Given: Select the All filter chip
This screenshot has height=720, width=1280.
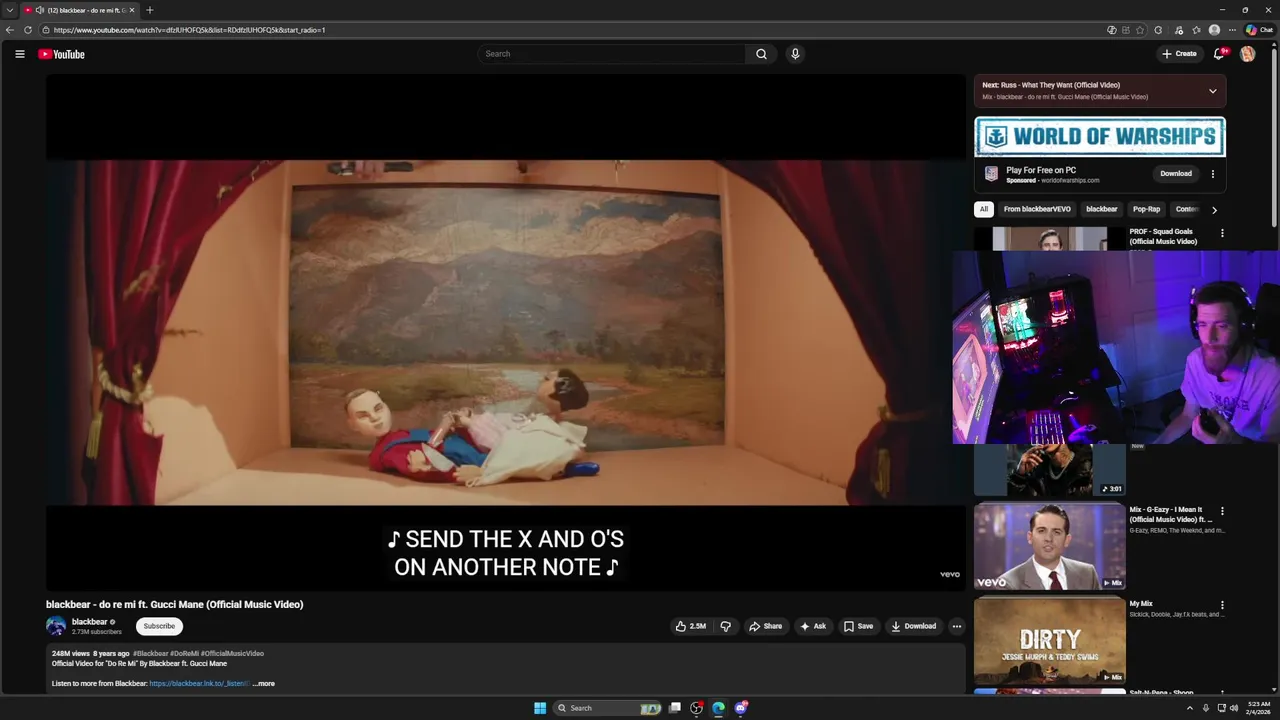Looking at the screenshot, I should [984, 210].
